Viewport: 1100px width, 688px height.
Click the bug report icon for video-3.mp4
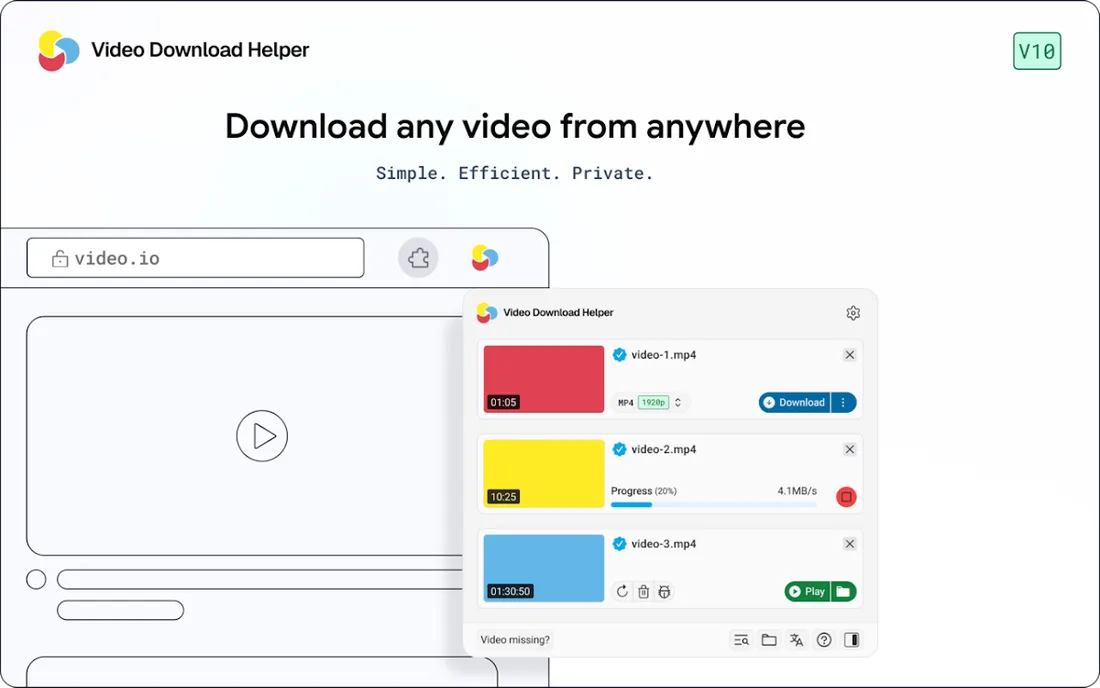[x=664, y=592]
